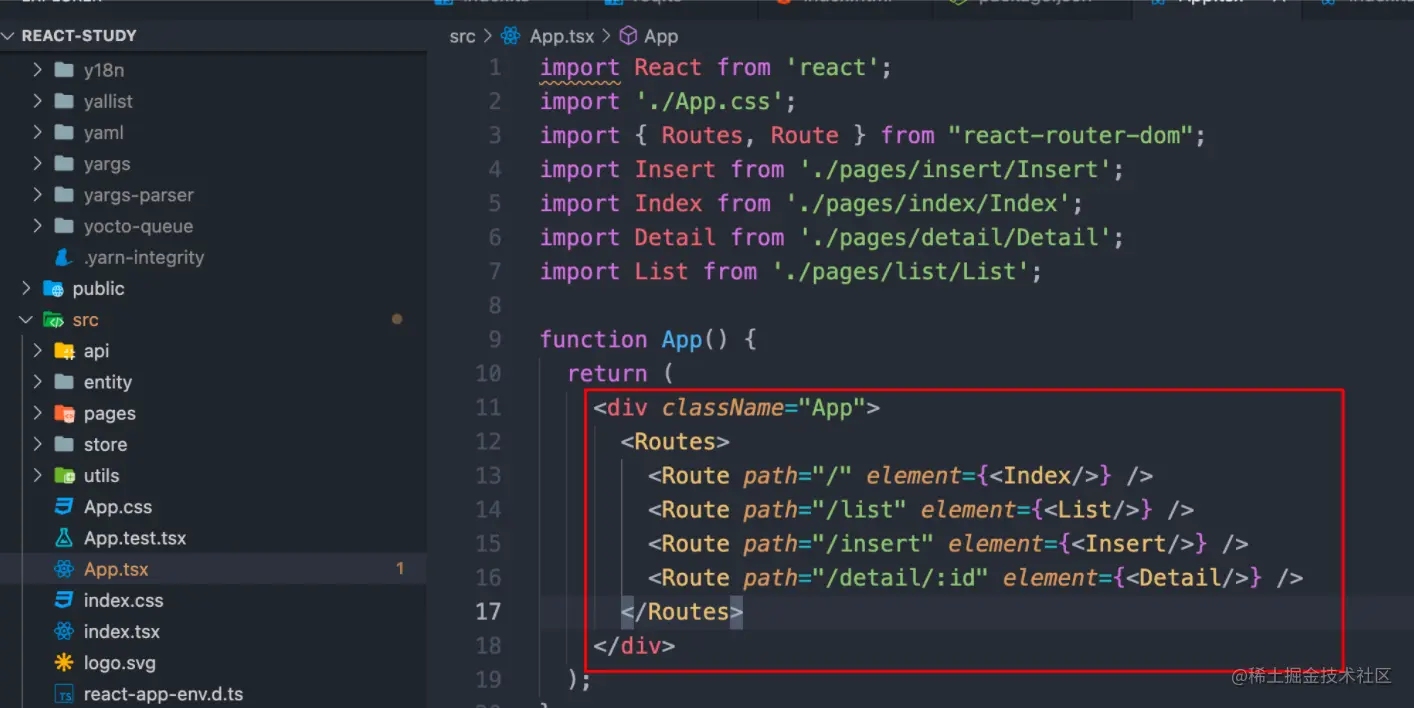This screenshot has height=708, width=1414.
Task: Click line number 9 in the gutter
Action: [495, 339]
